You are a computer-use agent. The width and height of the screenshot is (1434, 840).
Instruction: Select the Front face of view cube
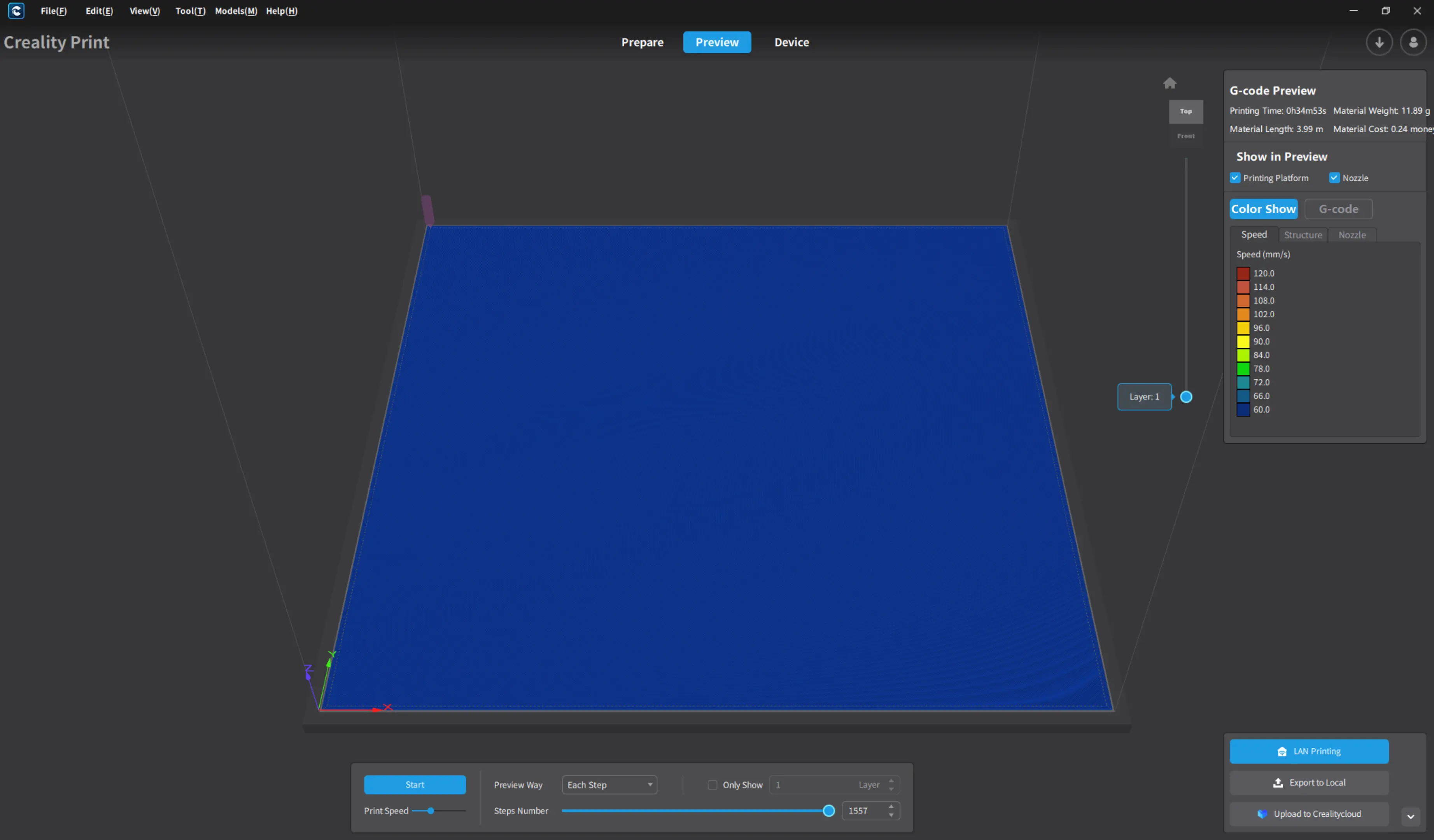(x=1186, y=136)
